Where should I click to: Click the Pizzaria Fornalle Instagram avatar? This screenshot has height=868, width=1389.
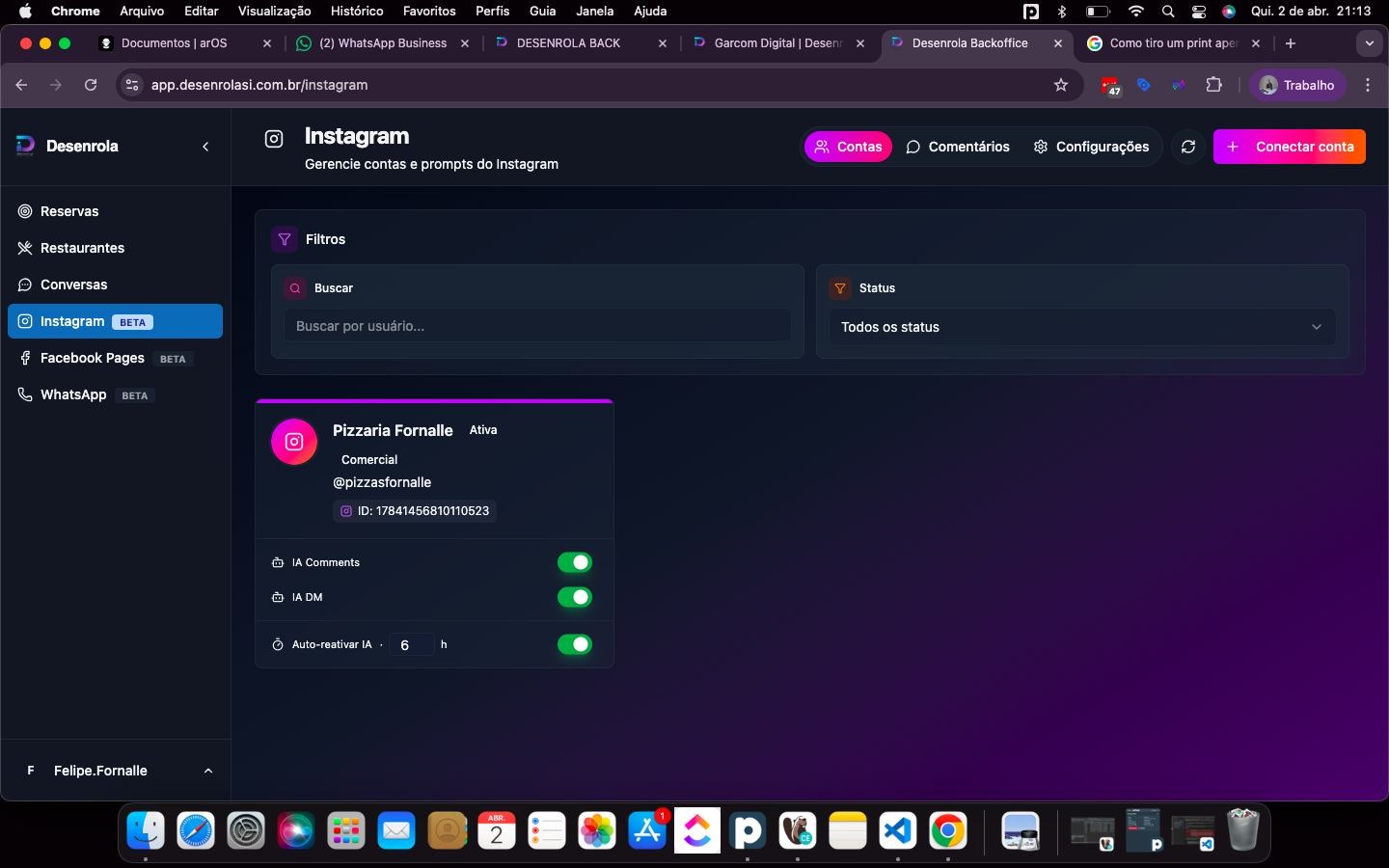(294, 442)
